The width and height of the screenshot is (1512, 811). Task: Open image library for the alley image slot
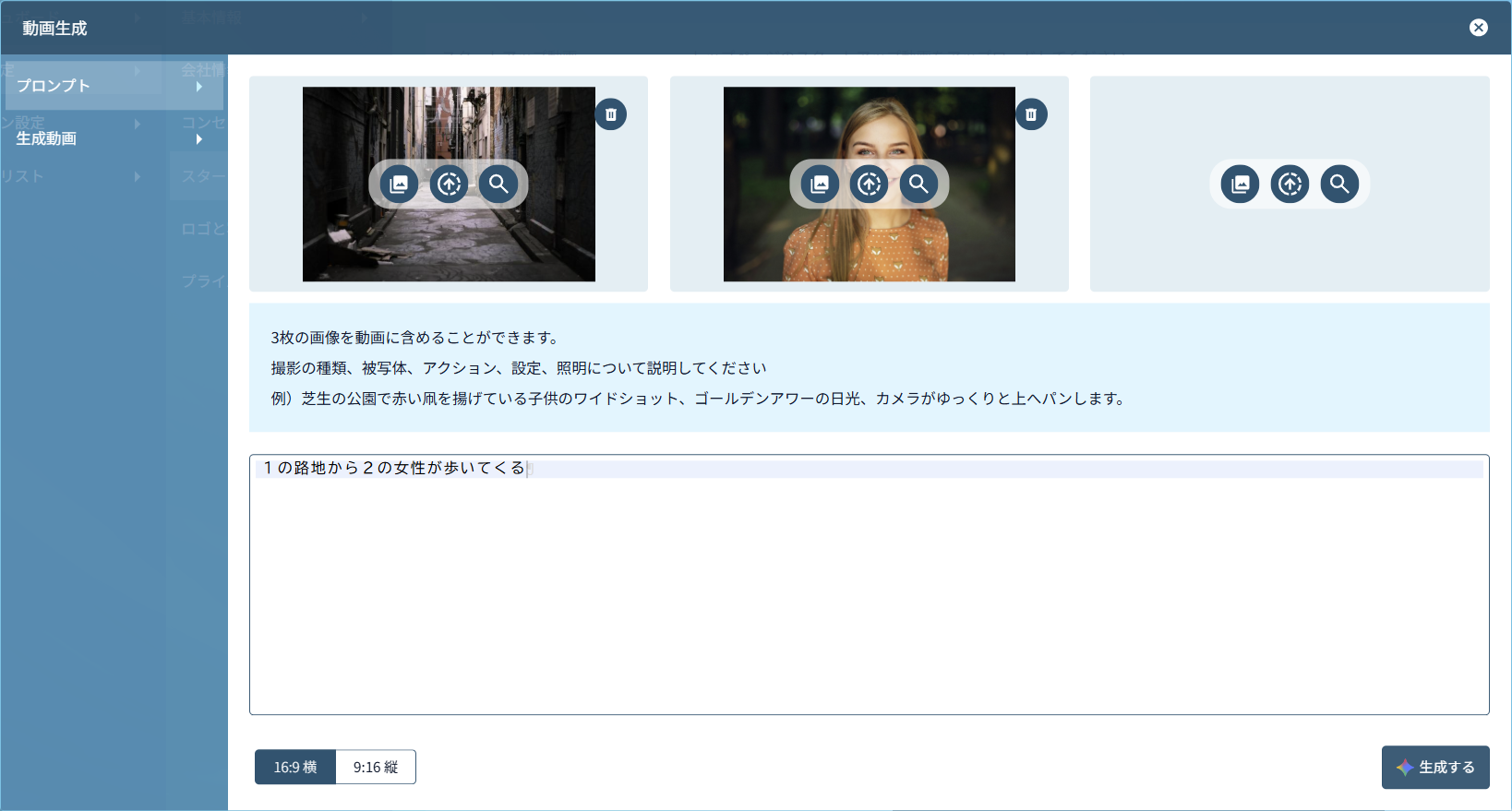pyautogui.click(x=399, y=184)
